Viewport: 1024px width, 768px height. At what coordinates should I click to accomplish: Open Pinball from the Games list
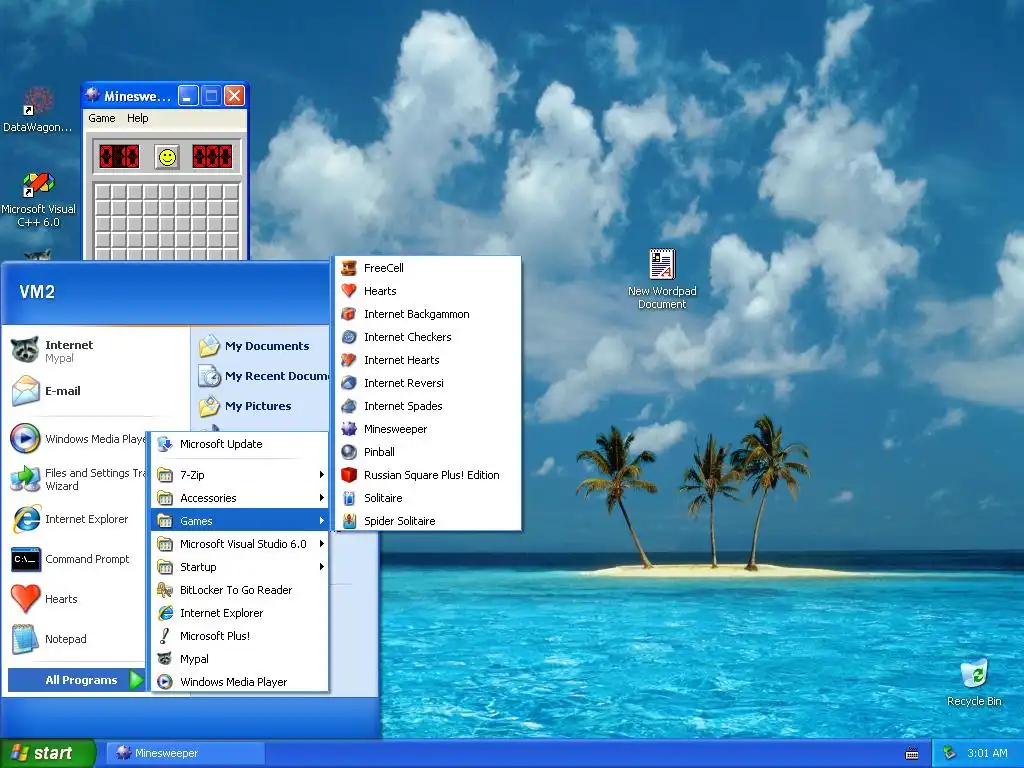pyautogui.click(x=428, y=452)
